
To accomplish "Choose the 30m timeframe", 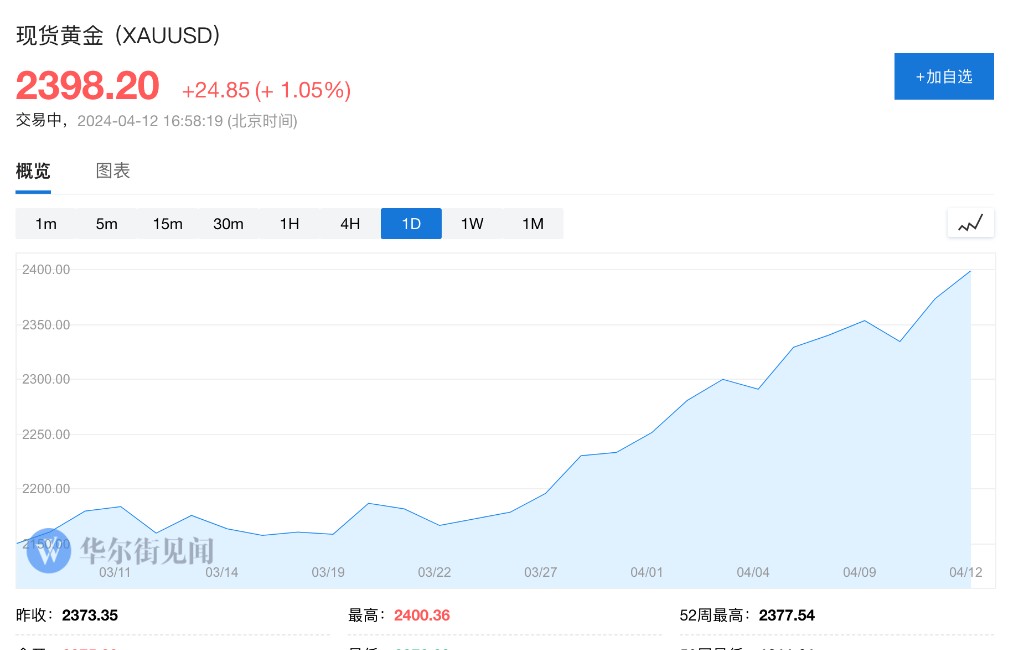I will (228, 223).
